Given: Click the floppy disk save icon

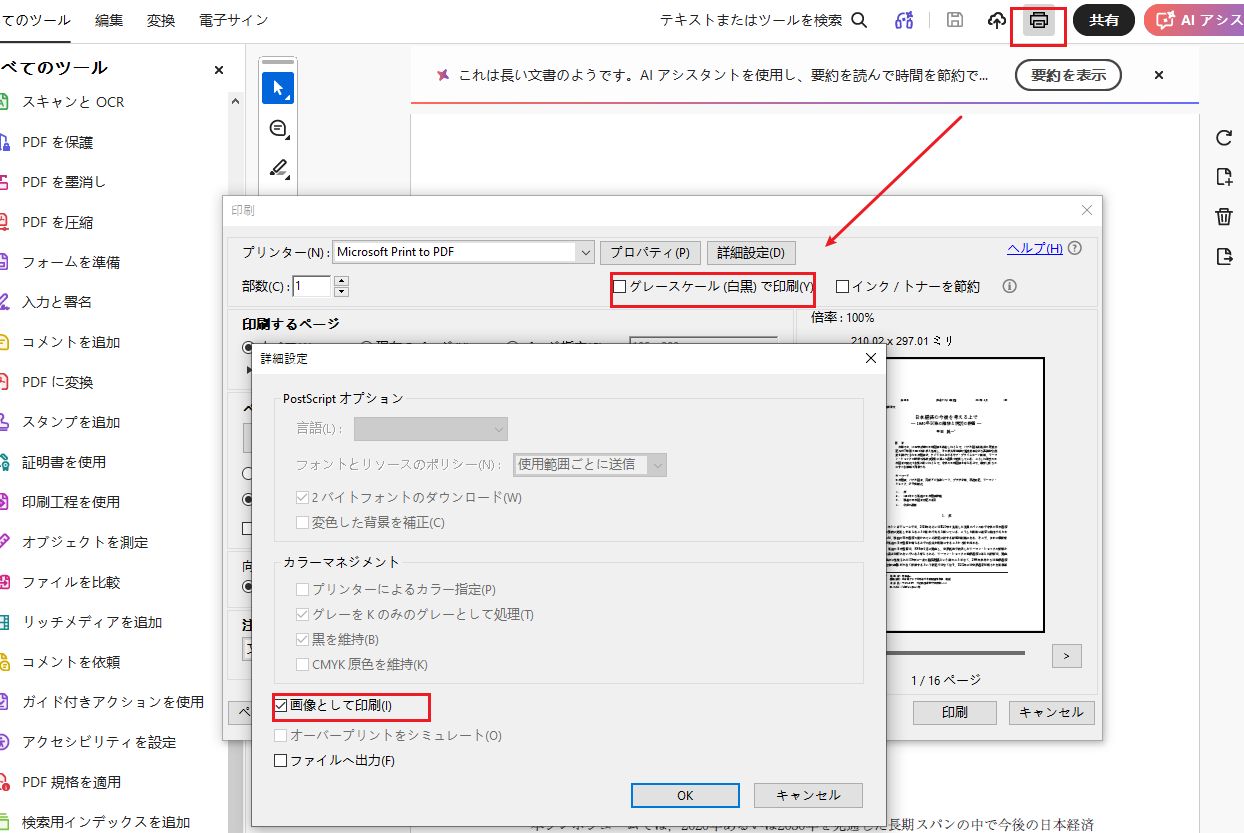Looking at the screenshot, I should click(955, 20).
